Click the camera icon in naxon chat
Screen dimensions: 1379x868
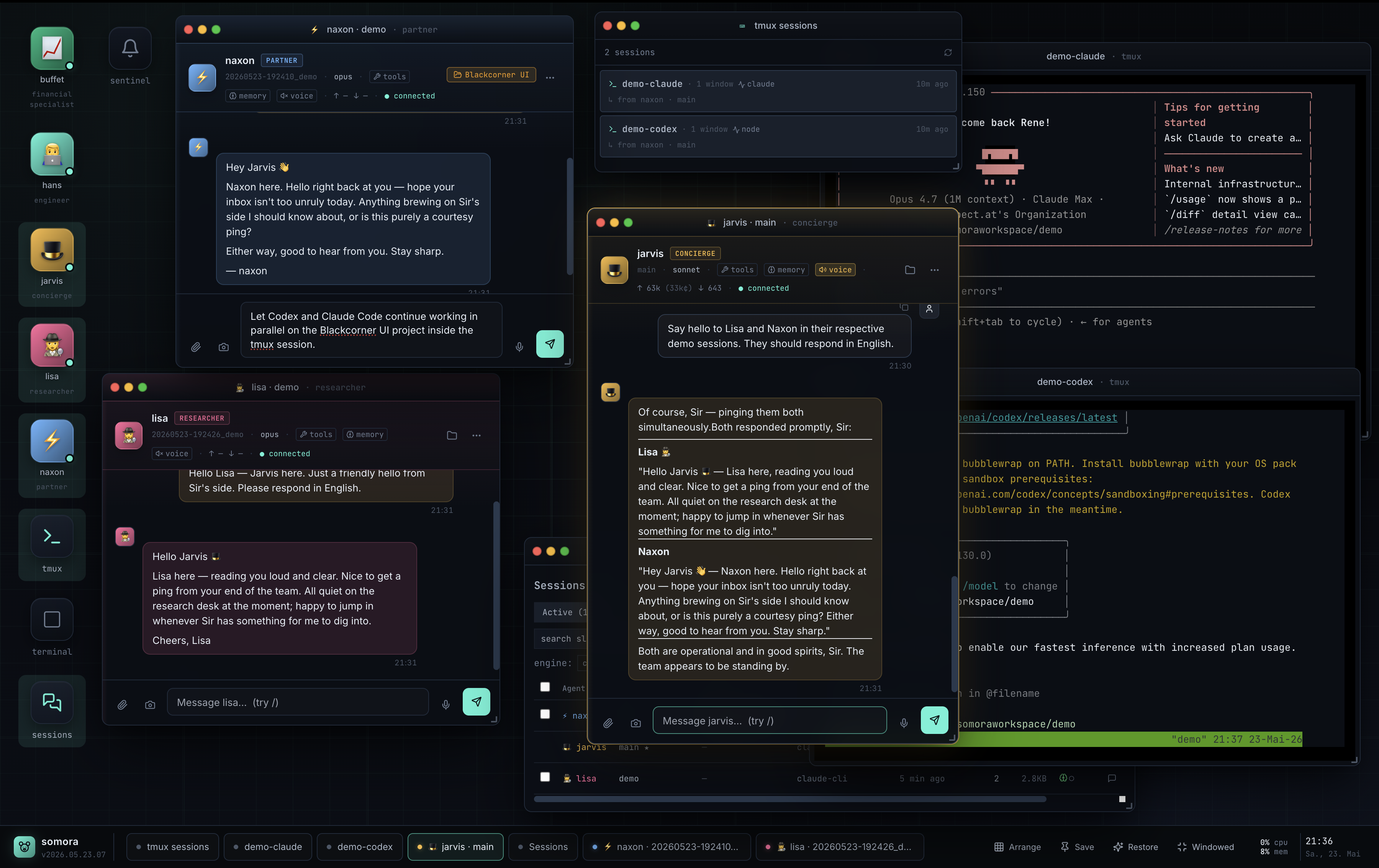click(224, 347)
